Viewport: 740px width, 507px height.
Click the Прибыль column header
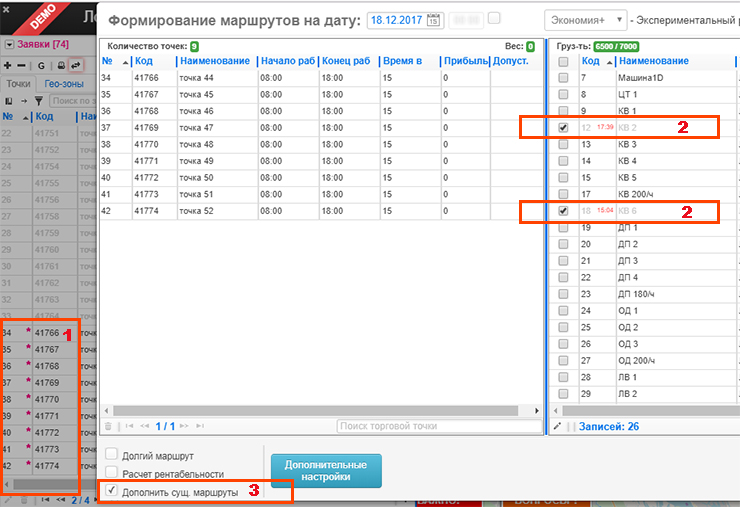pos(466,61)
